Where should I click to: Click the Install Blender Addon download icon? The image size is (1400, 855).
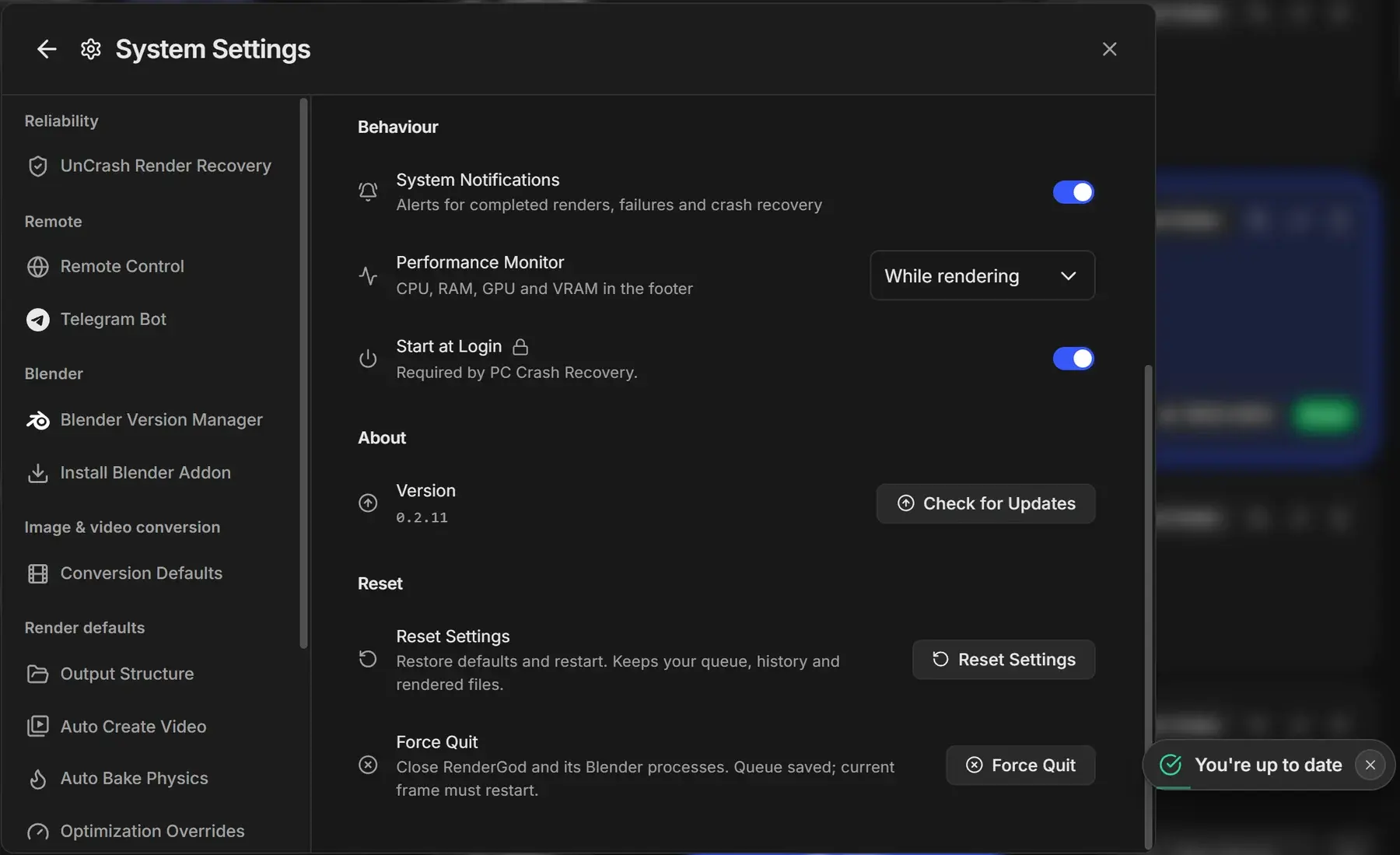tap(37, 473)
